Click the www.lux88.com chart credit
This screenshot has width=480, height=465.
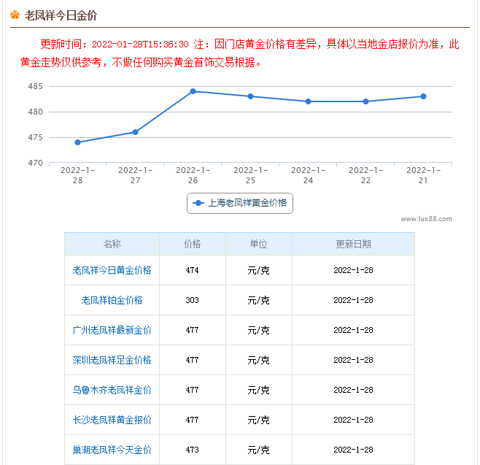426,219
